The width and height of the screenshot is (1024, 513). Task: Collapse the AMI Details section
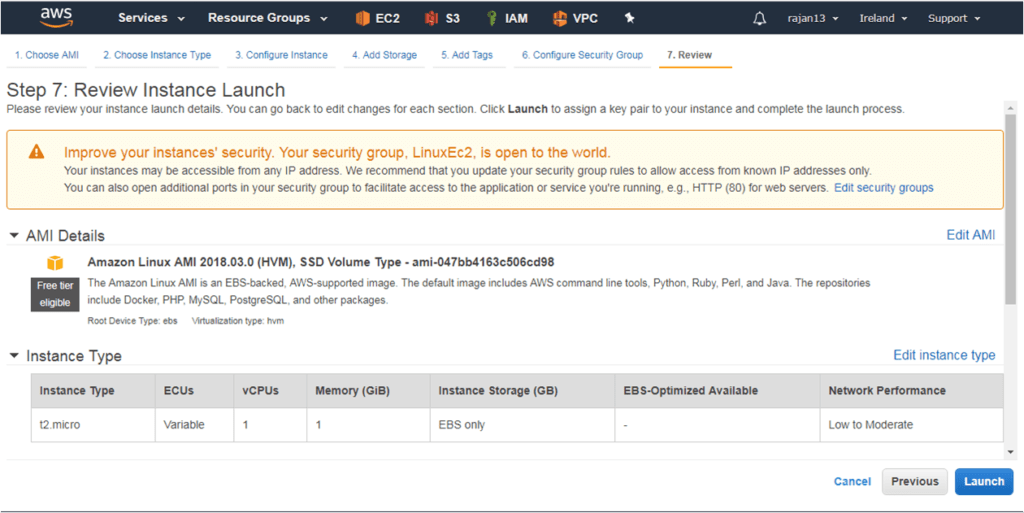[14, 236]
